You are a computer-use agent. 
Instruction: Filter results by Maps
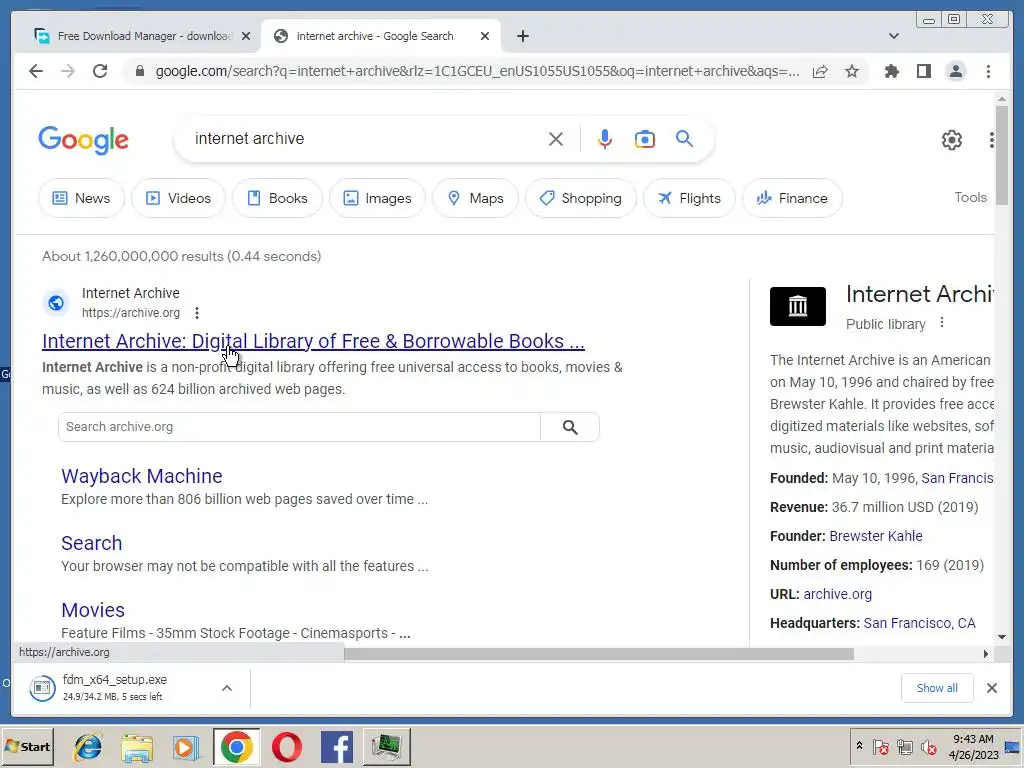(475, 198)
